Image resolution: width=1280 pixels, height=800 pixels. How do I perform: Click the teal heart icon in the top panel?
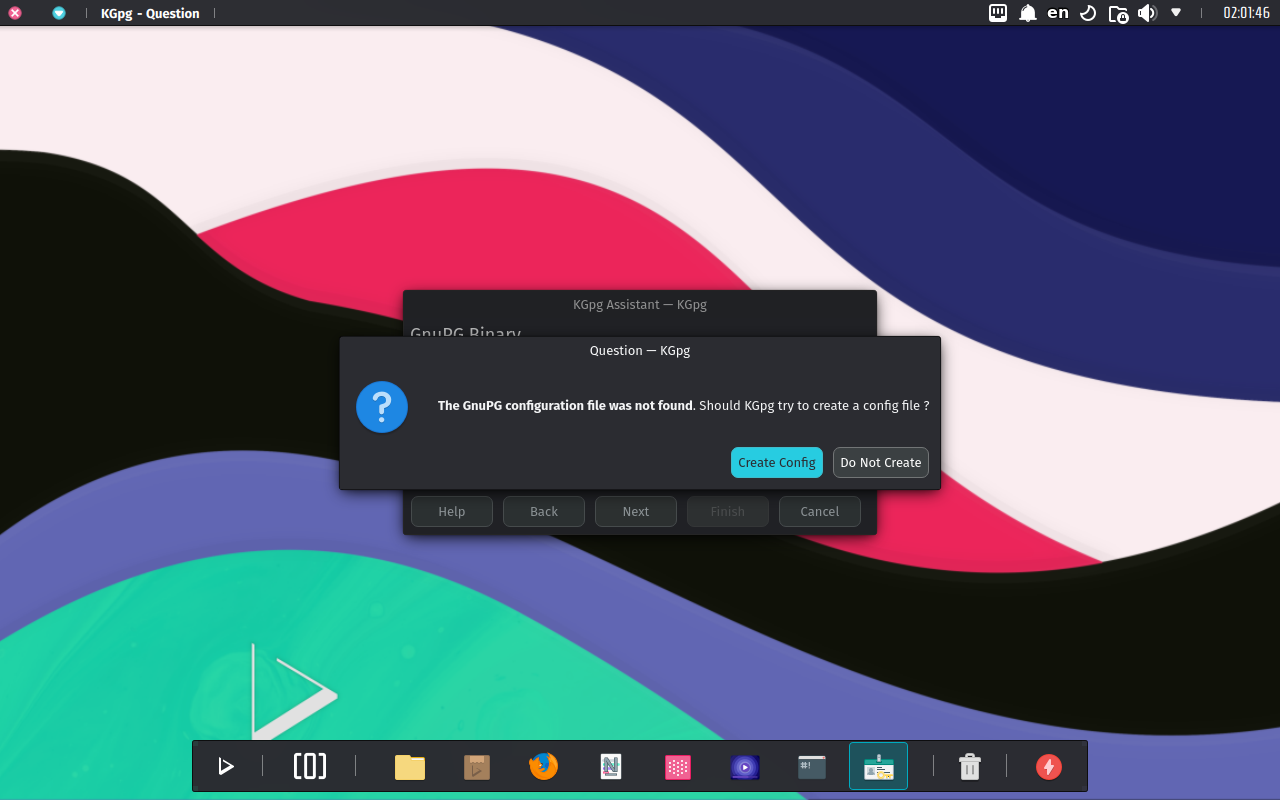click(x=59, y=13)
